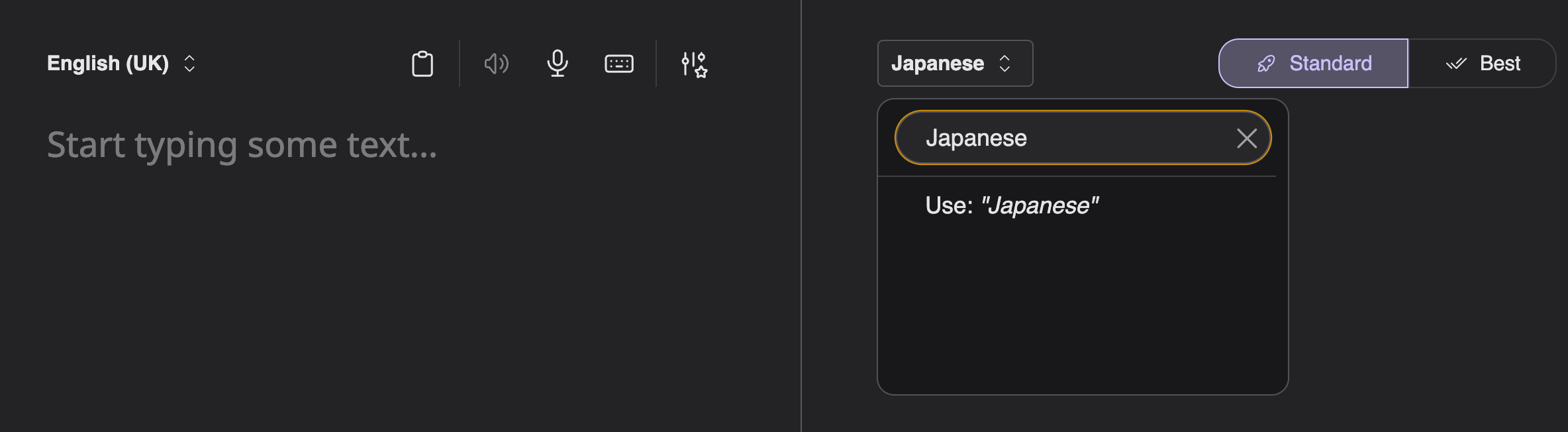1568x432 pixels.
Task: Open the on-screen keyboard icon
Action: pyautogui.click(x=619, y=64)
